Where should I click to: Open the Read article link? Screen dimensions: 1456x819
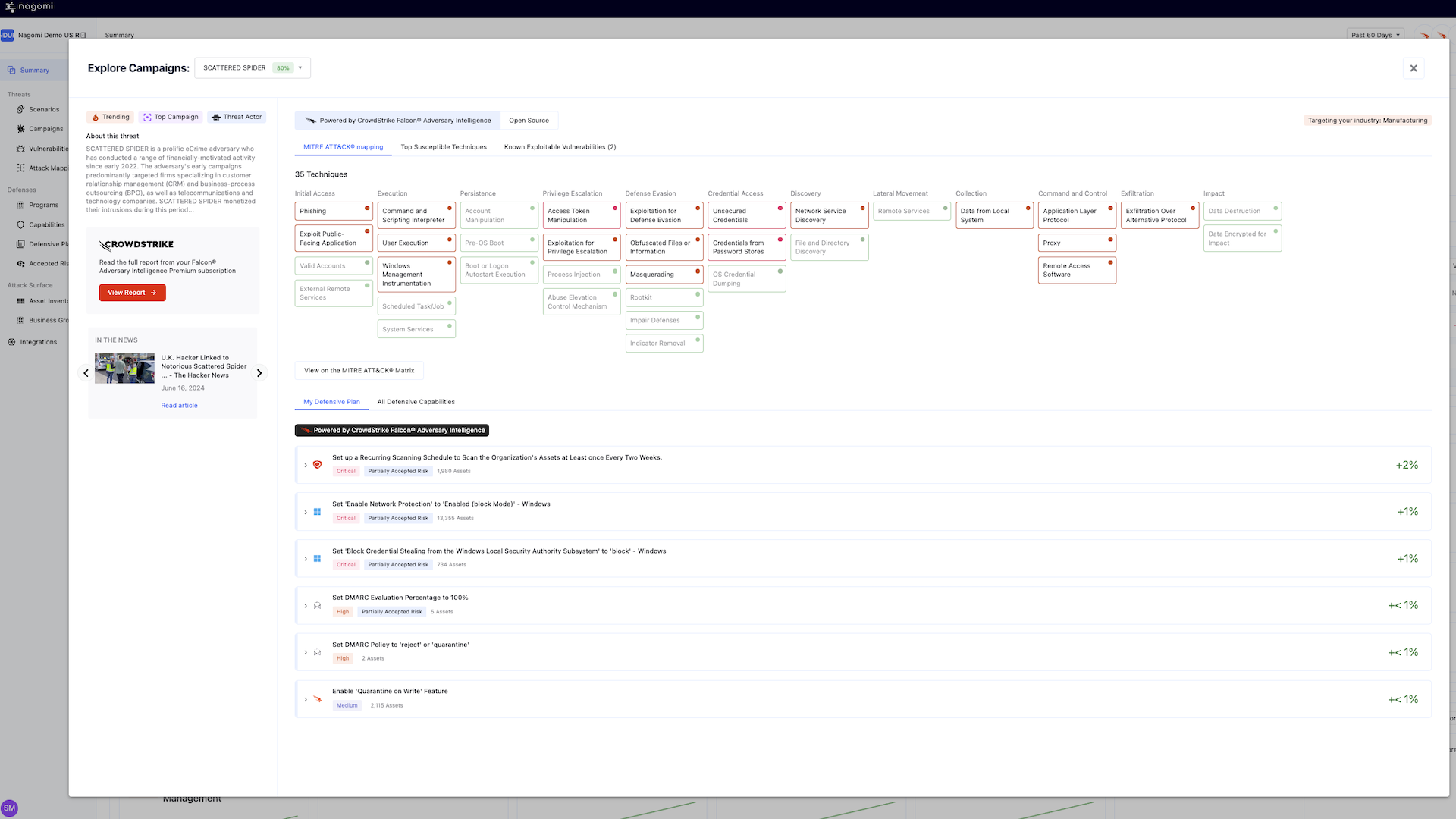[179, 406]
